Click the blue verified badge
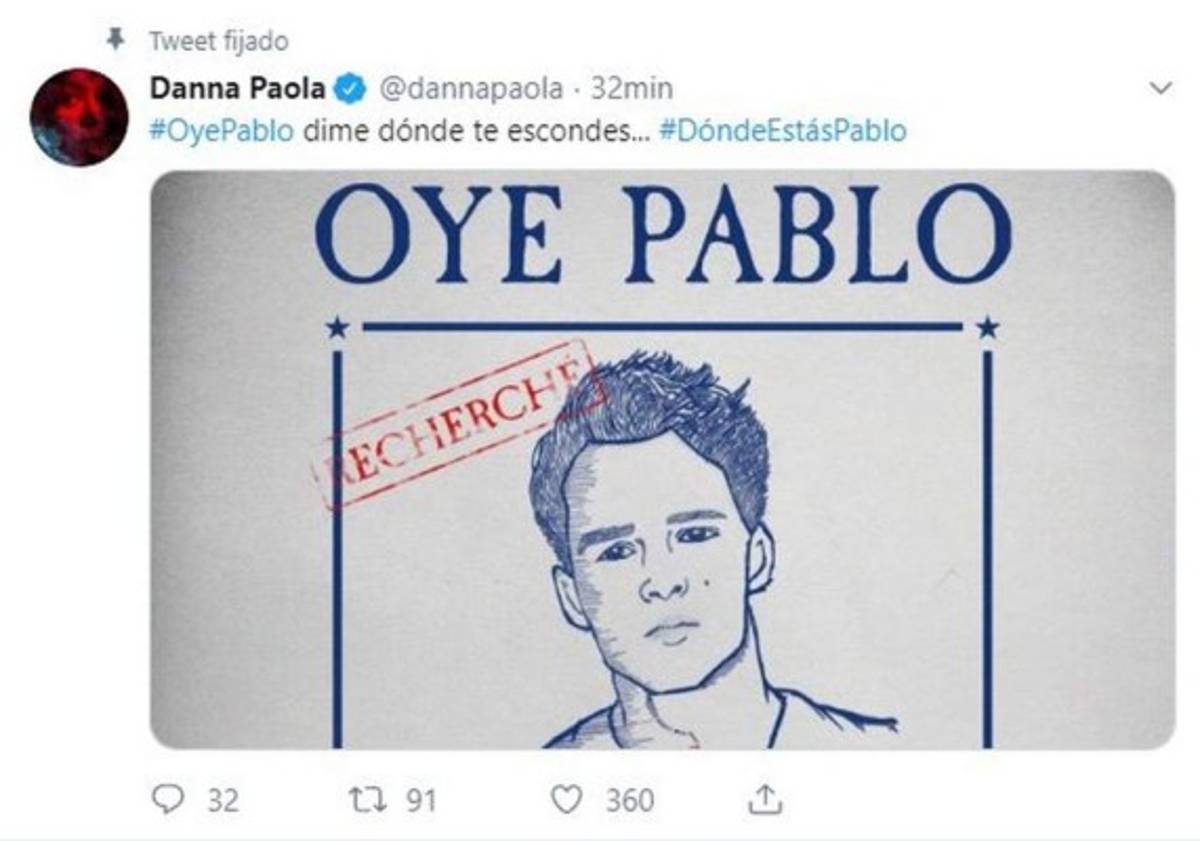Viewport: 1200px width, 841px height. coord(349,89)
